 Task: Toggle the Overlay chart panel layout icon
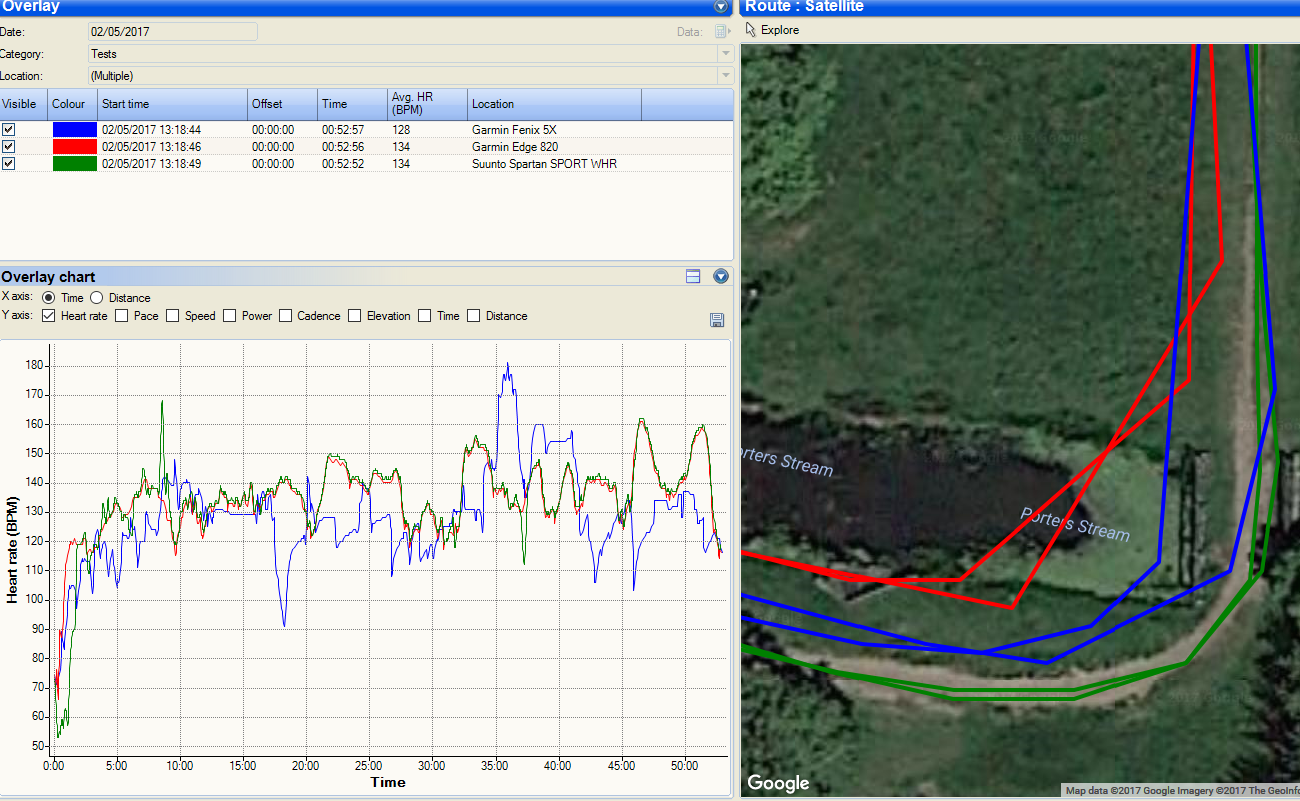click(x=693, y=277)
